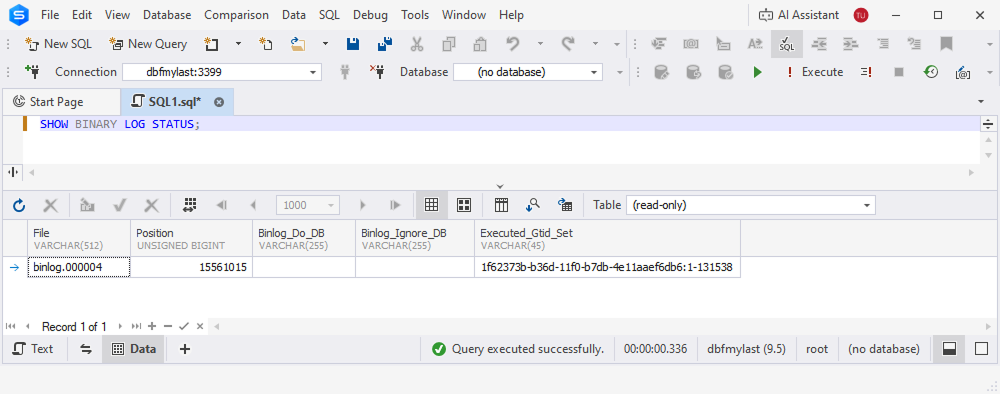Click the Open file folder icon
This screenshot has width=1000, height=394.
pyautogui.click(x=298, y=44)
